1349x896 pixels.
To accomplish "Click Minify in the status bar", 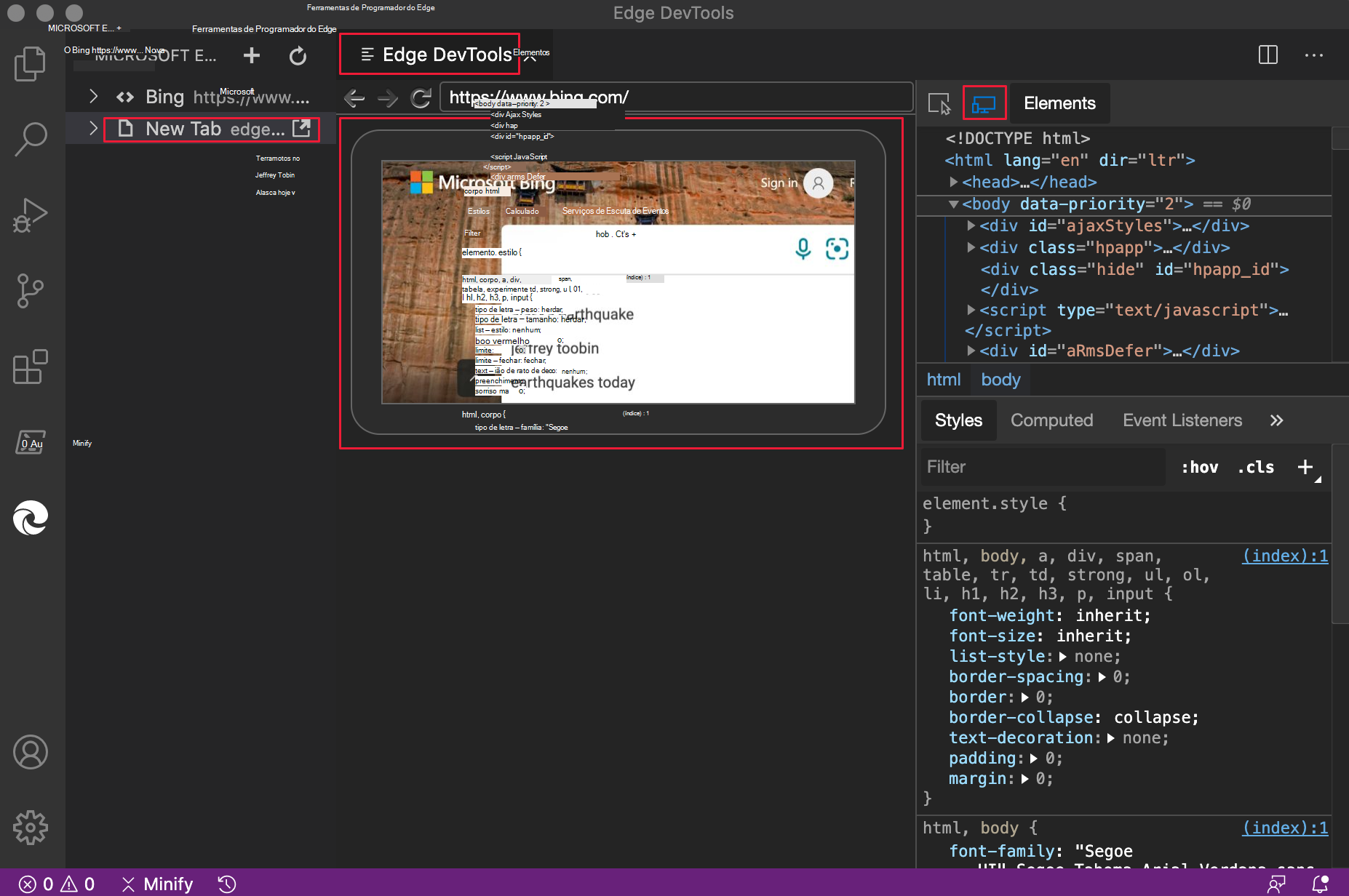I will coord(157,884).
